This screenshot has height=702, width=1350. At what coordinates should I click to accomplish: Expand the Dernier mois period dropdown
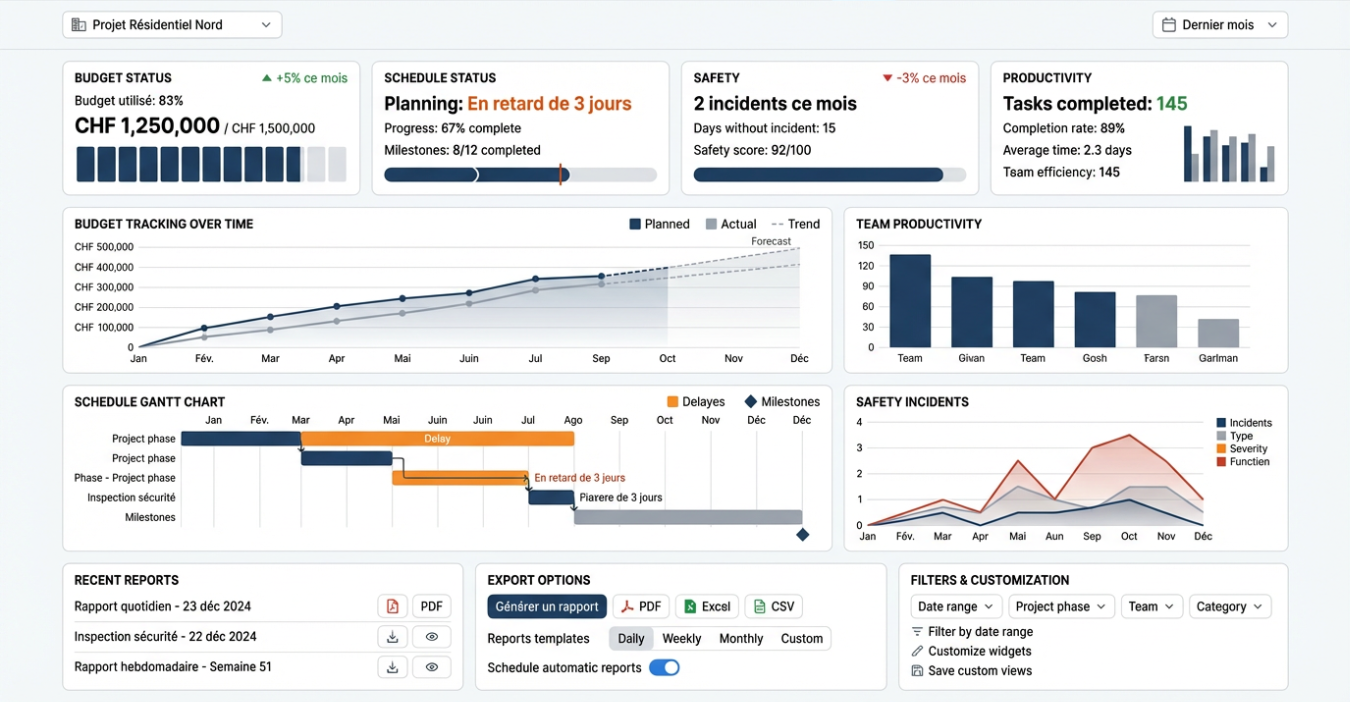point(1219,25)
